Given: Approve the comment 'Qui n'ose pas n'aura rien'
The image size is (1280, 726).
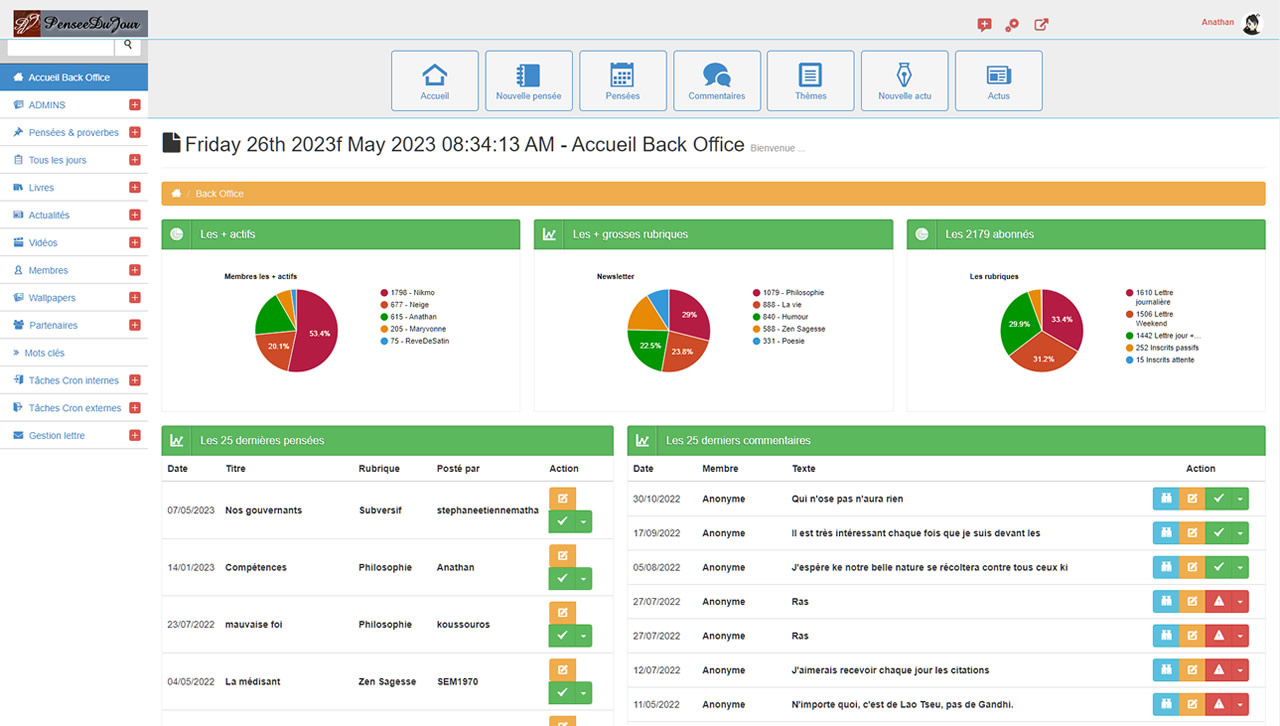Looking at the screenshot, I should pos(1218,499).
